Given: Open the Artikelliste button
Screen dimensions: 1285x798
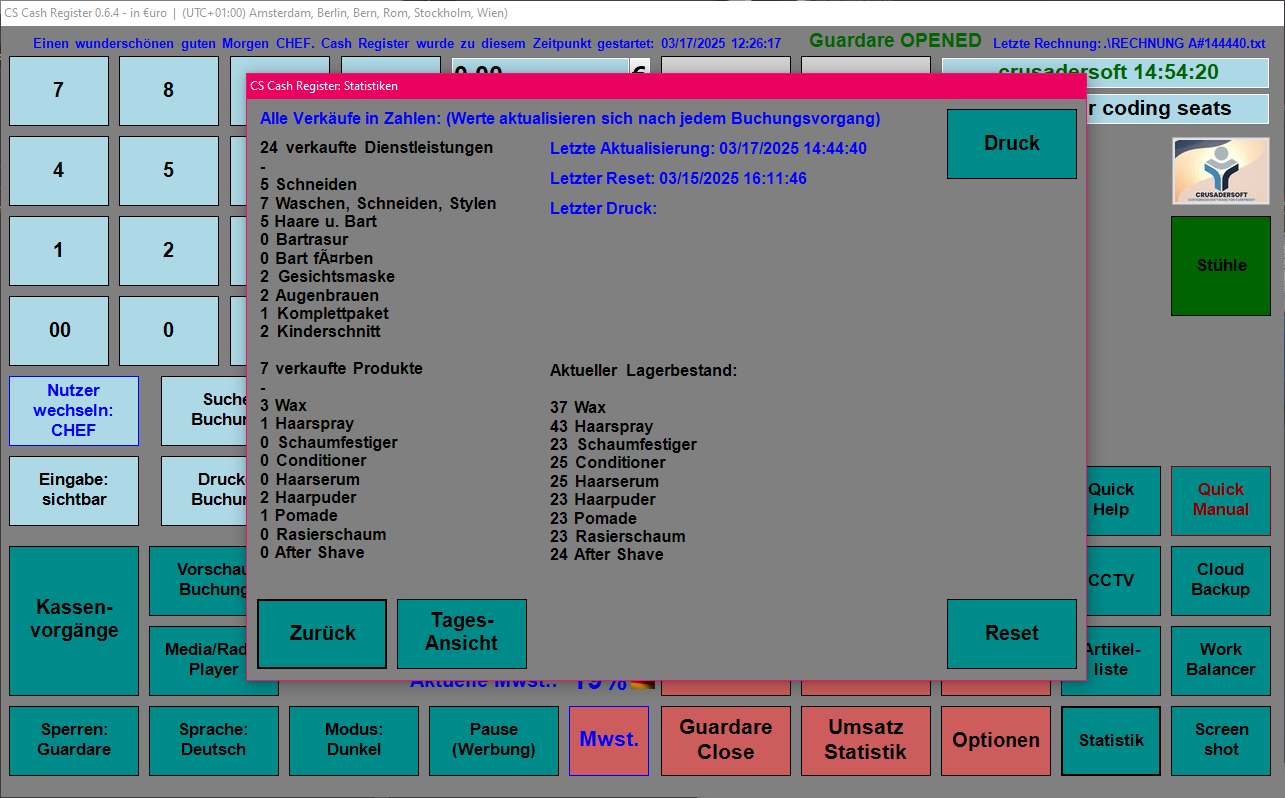Looking at the screenshot, I should coord(1122,661).
